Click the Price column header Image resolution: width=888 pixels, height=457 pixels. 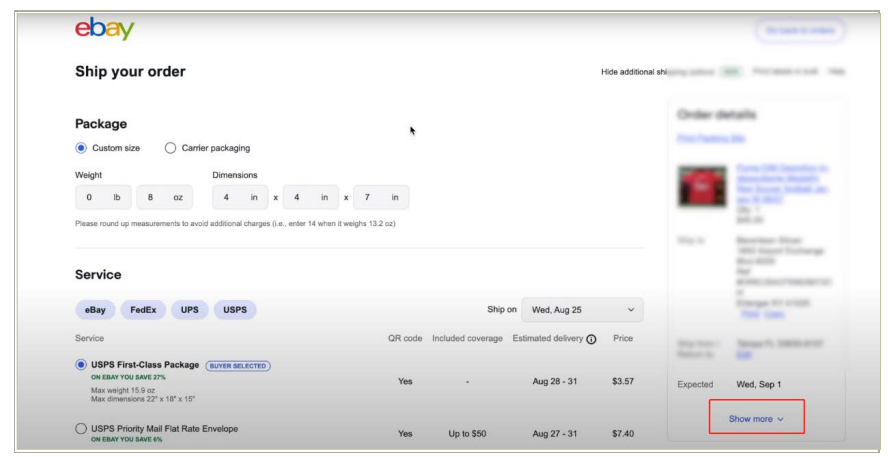(623, 338)
